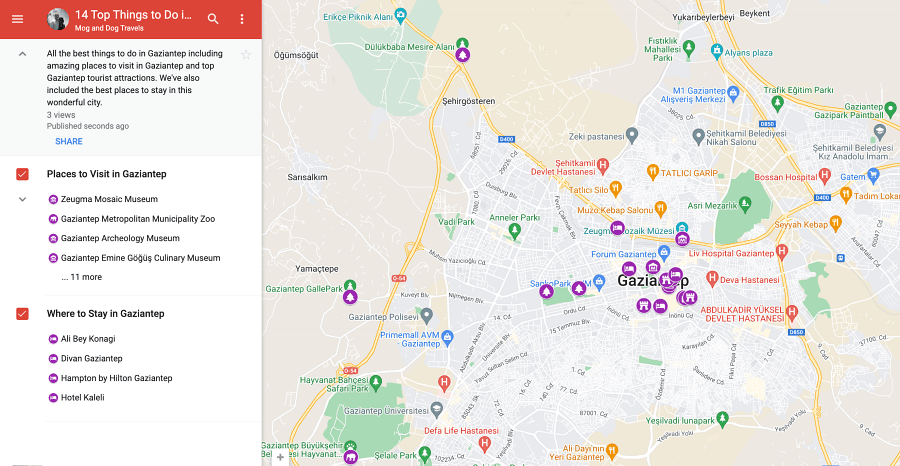Image resolution: width=900 pixels, height=466 pixels.
Task: Collapse the map description chevron
Action: click(x=22, y=54)
